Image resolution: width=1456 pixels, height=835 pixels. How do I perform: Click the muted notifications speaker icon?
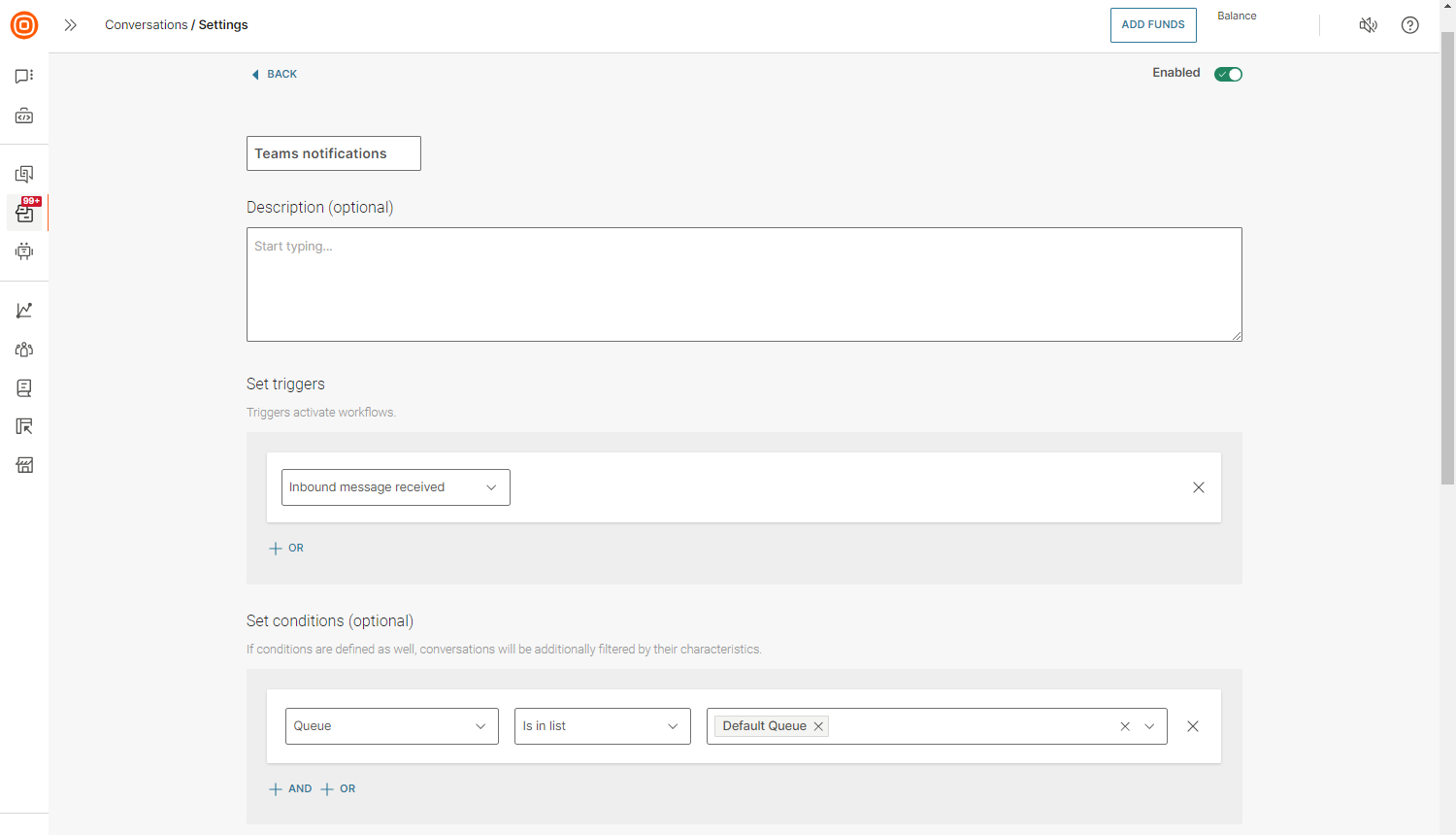pos(1368,25)
